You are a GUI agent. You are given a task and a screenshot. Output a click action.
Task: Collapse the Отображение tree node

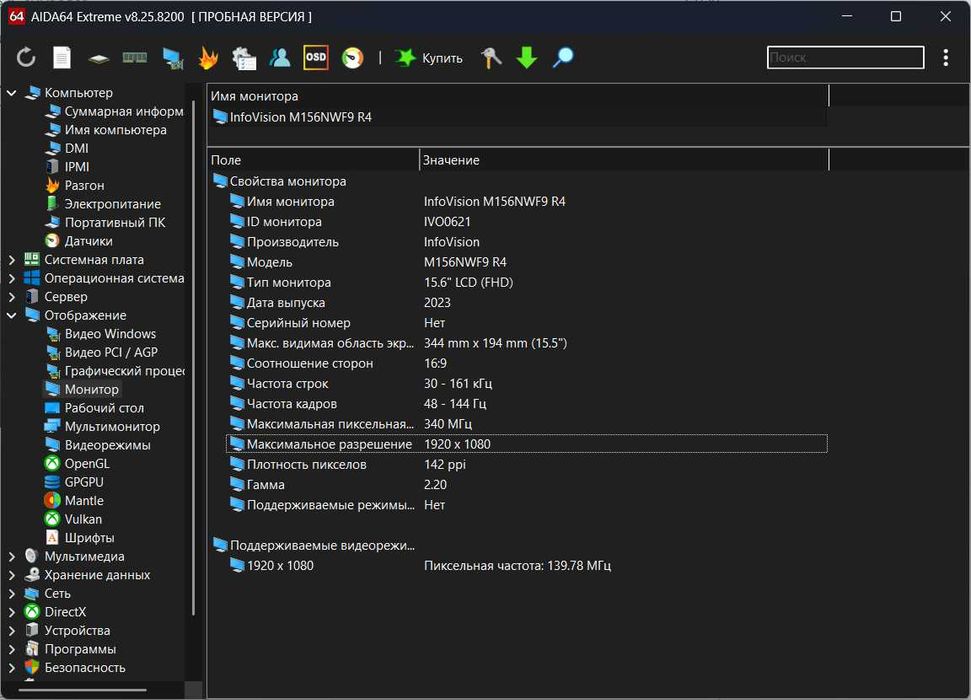pos(11,315)
